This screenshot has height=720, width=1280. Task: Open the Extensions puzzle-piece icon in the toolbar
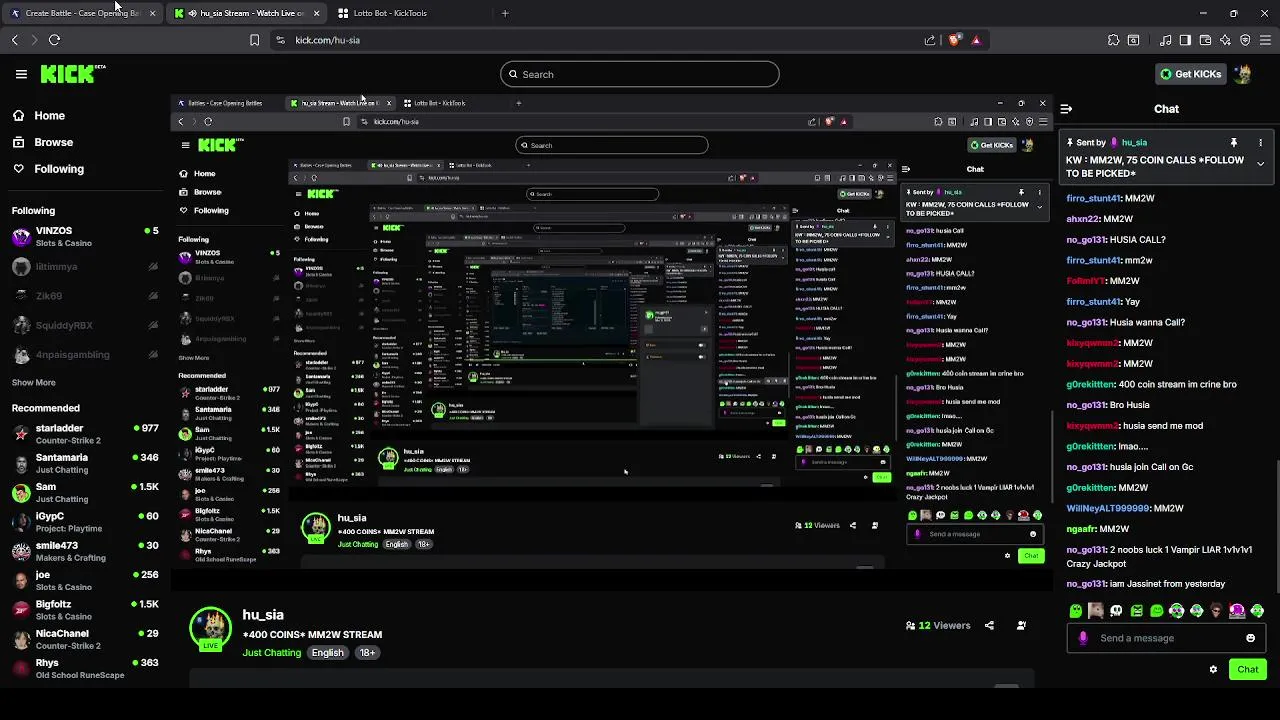tap(1113, 40)
